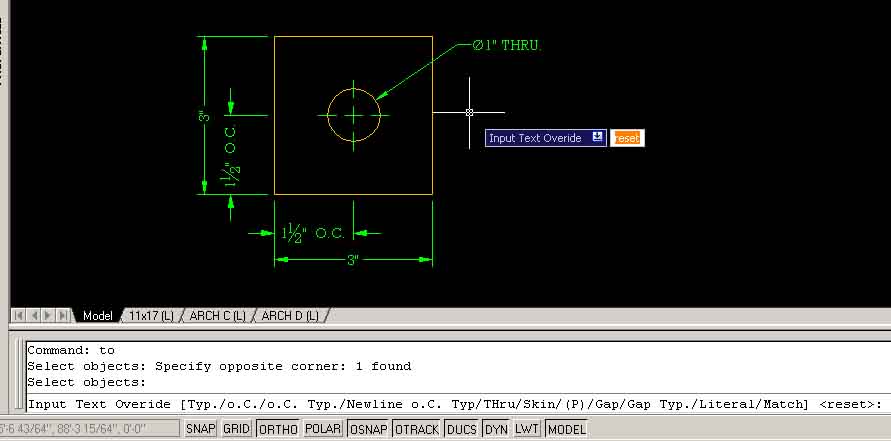Select horizontal 1½" O.C. dimension text

[x=313, y=233]
